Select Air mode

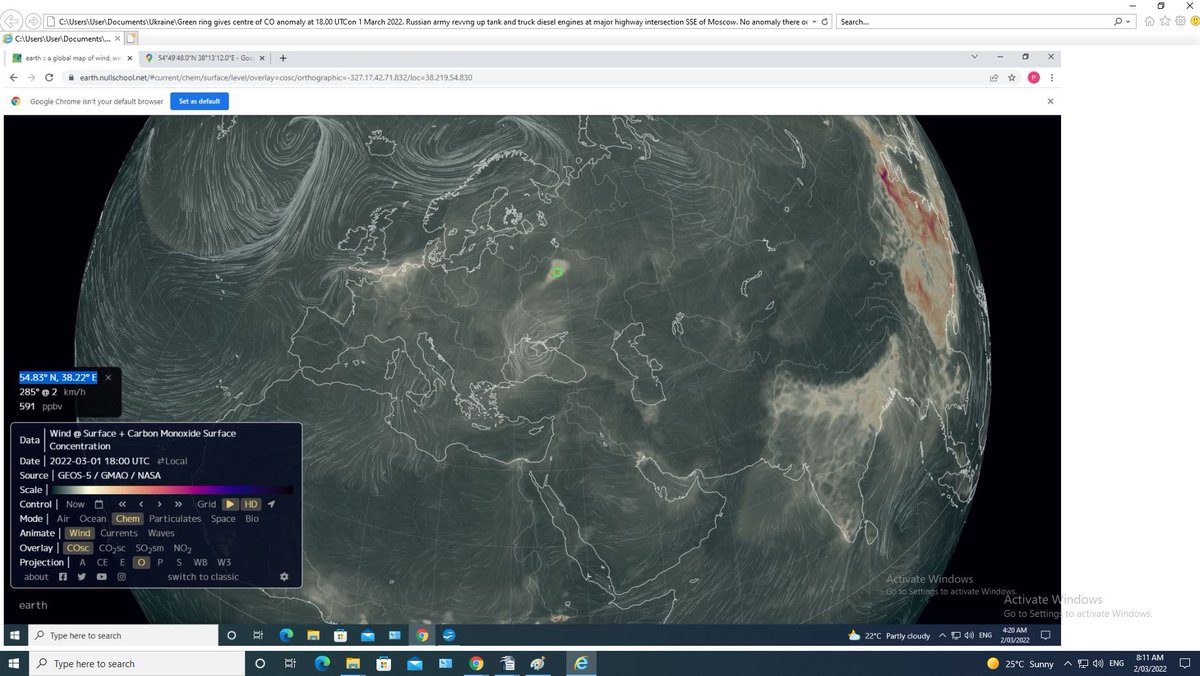click(x=63, y=519)
